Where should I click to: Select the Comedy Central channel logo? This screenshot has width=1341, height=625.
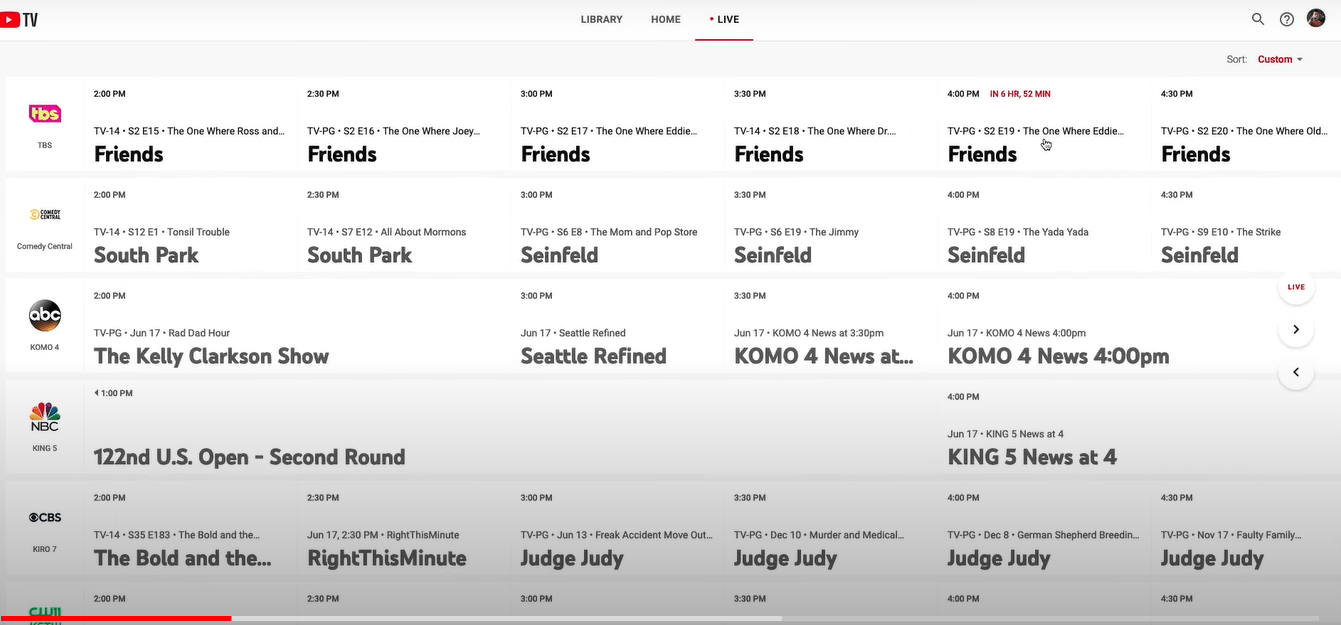tap(45, 214)
